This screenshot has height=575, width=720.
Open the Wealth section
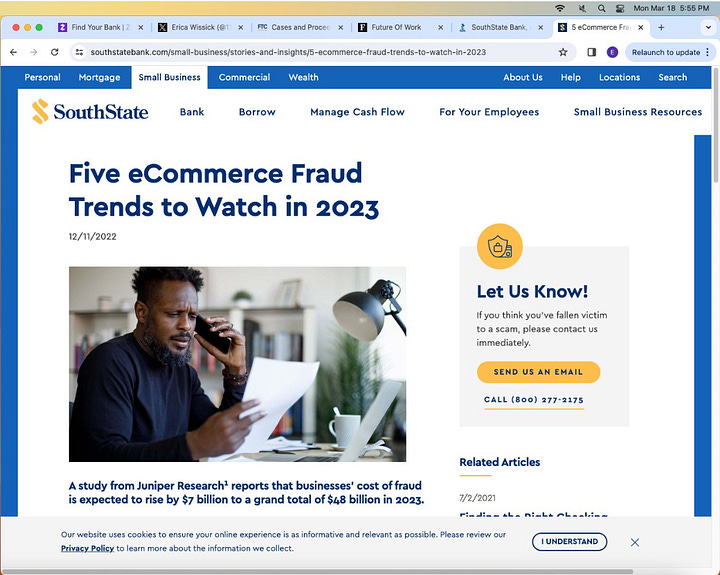(x=303, y=77)
